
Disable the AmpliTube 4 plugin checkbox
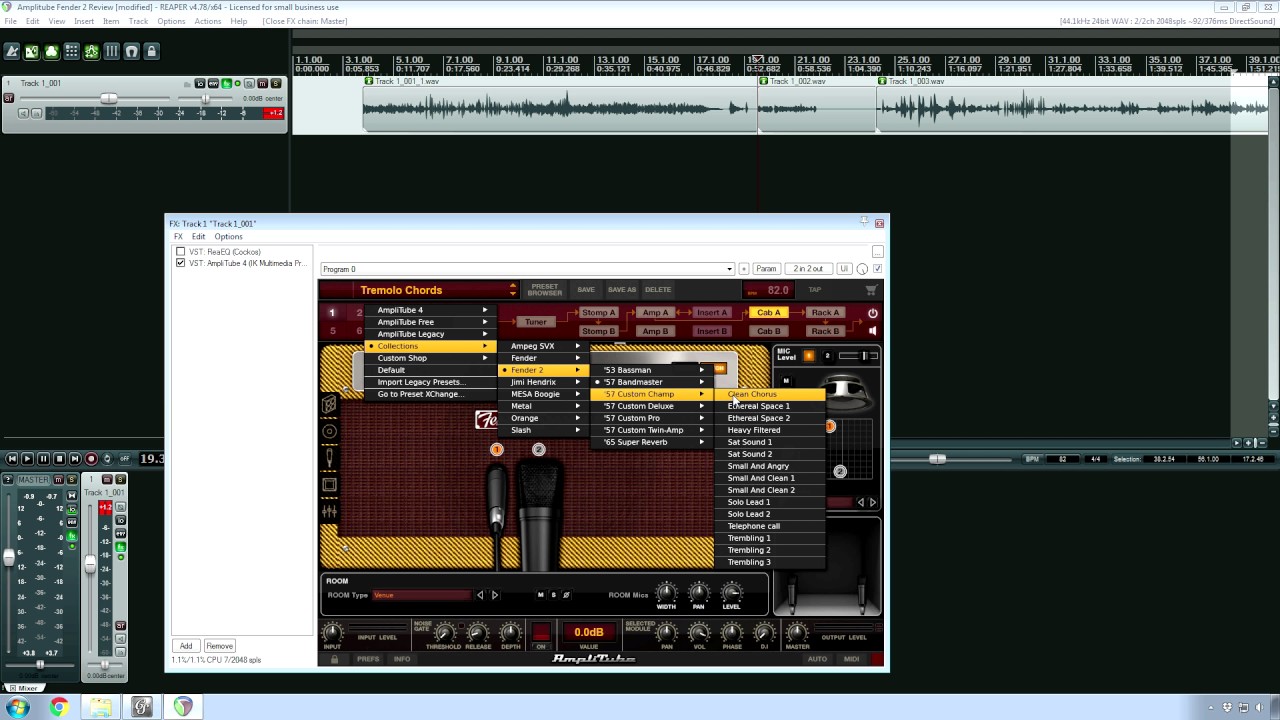180,263
